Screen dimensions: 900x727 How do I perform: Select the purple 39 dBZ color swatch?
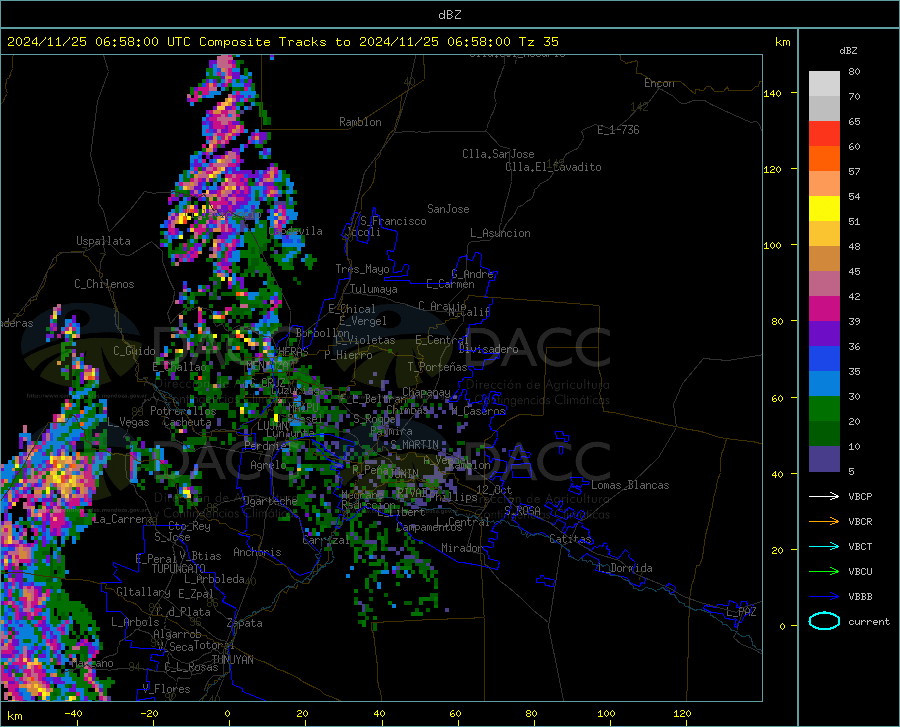click(824, 334)
